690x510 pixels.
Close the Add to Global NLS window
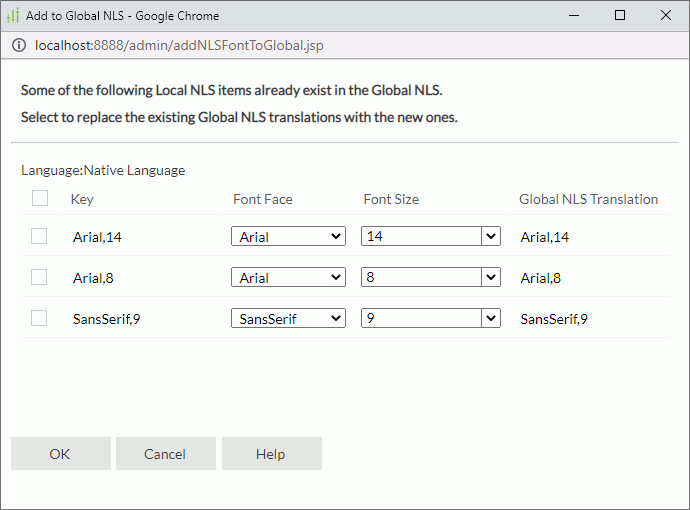666,16
